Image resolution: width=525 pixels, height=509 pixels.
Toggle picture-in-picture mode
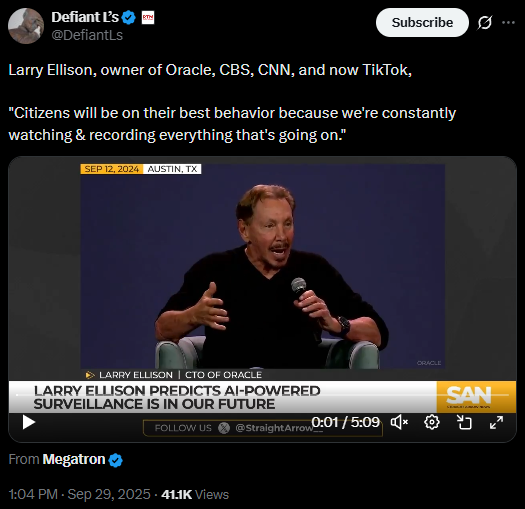(x=464, y=422)
